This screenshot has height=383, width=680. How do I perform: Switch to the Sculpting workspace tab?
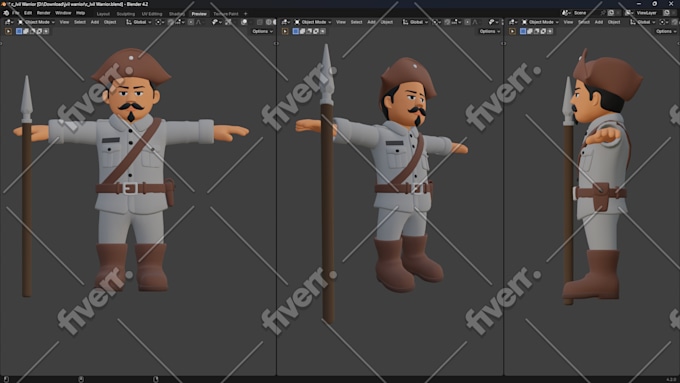pyautogui.click(x=126, y=14)
